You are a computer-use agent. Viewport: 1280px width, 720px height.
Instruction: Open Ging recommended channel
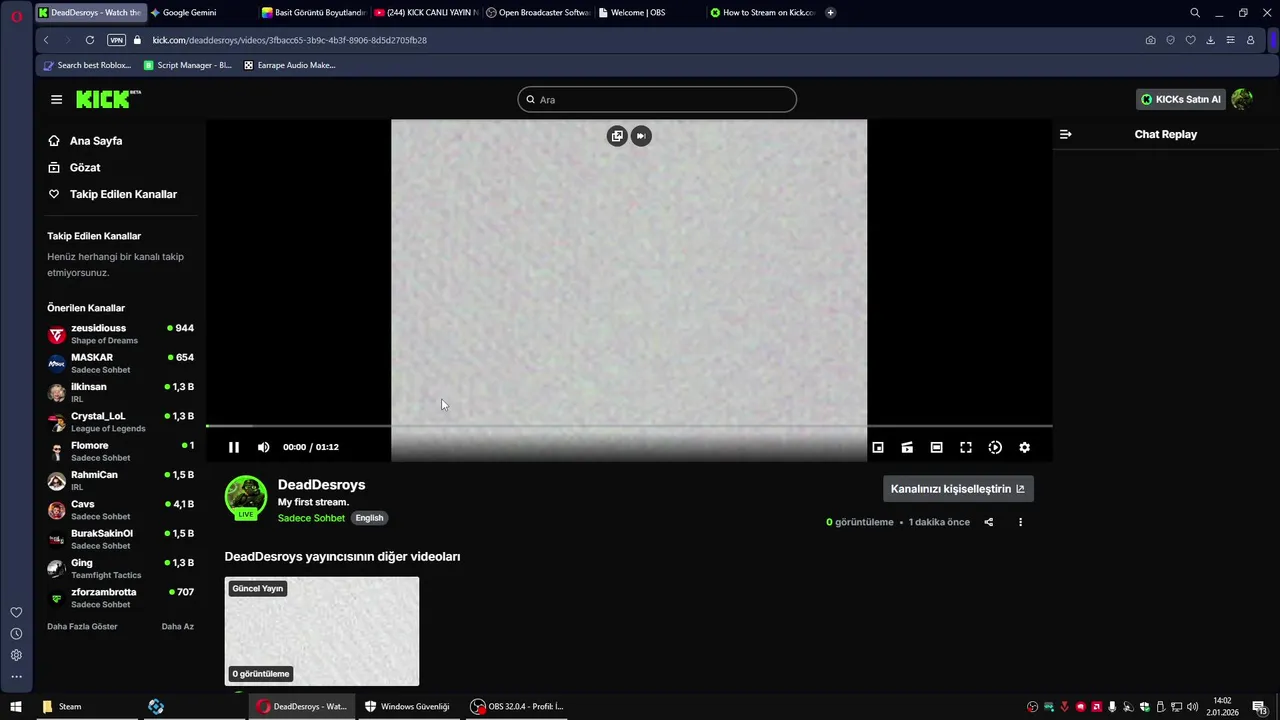coord(121,568)
